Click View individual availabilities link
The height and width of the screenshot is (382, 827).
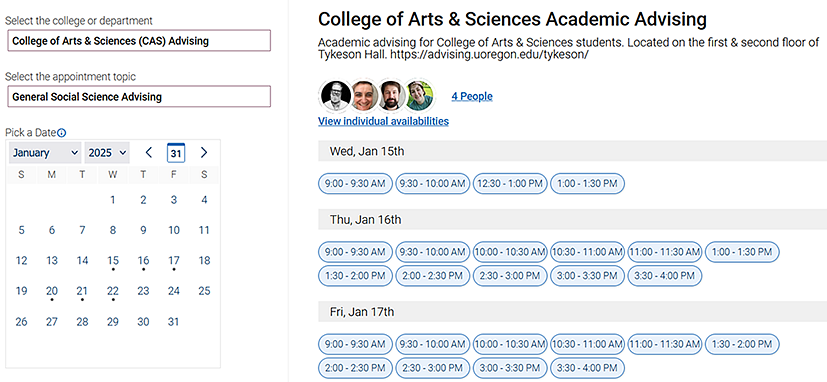pos(383,121)
